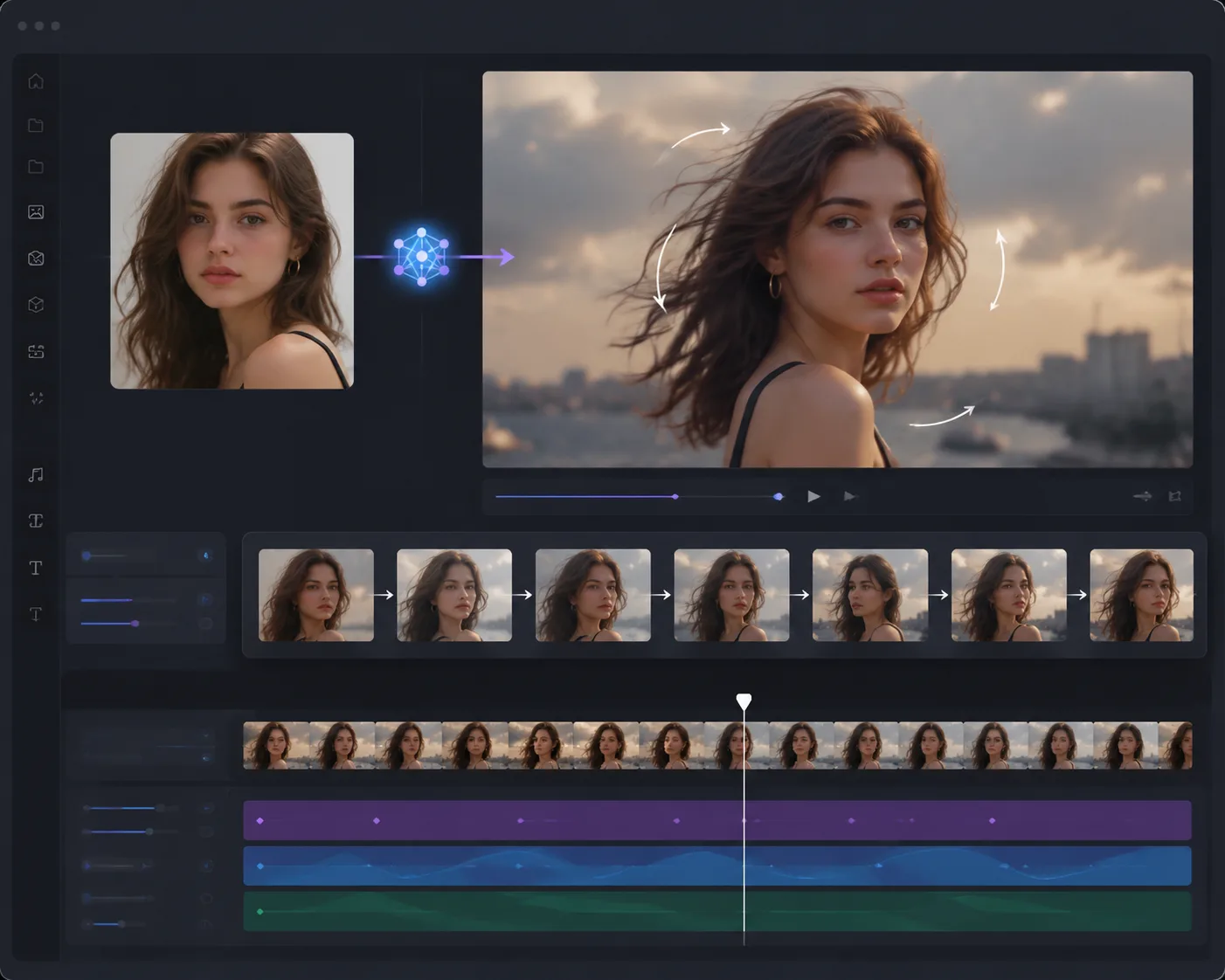Select the last, partly cut frame in the sequence strip

(1141, 595)
